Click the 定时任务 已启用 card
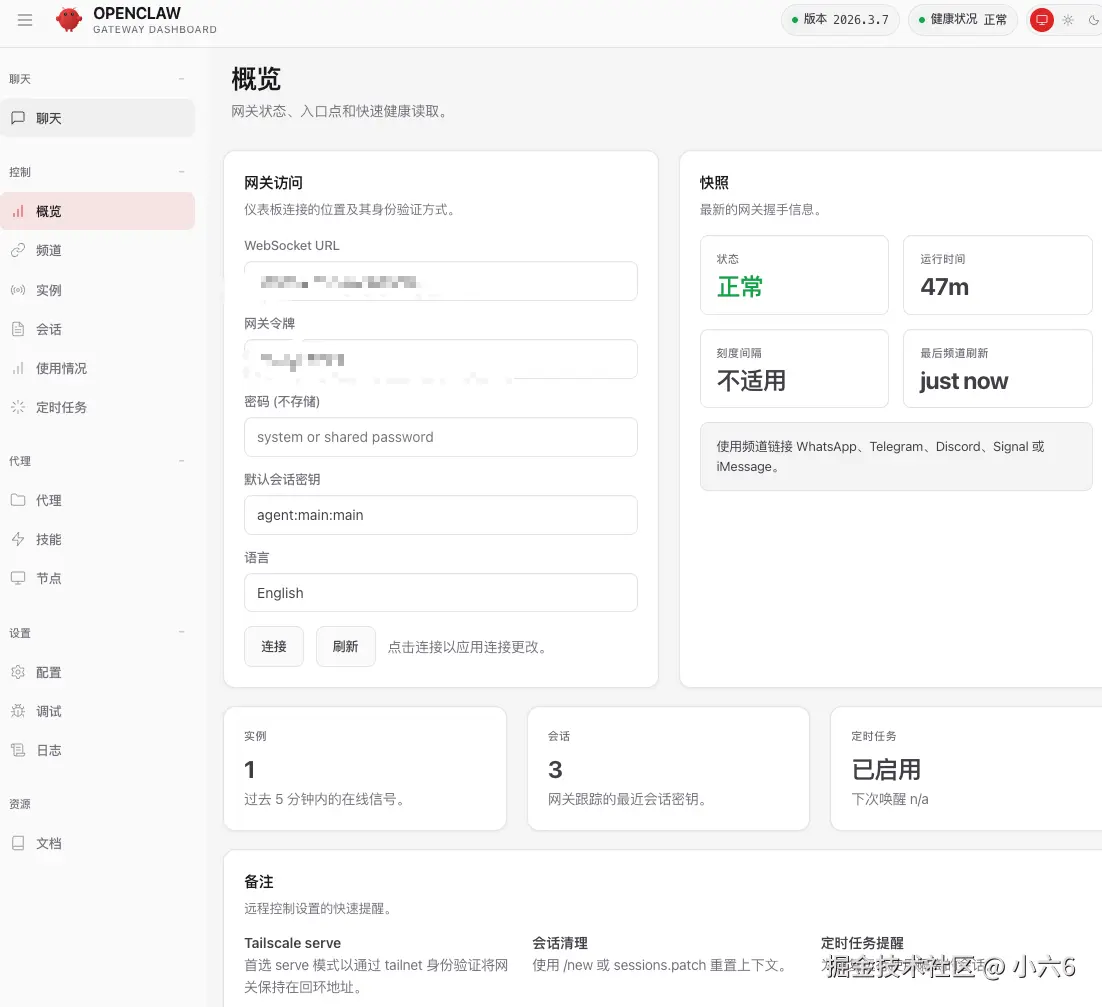The image size is (1102, 1007). coord(967,769)
